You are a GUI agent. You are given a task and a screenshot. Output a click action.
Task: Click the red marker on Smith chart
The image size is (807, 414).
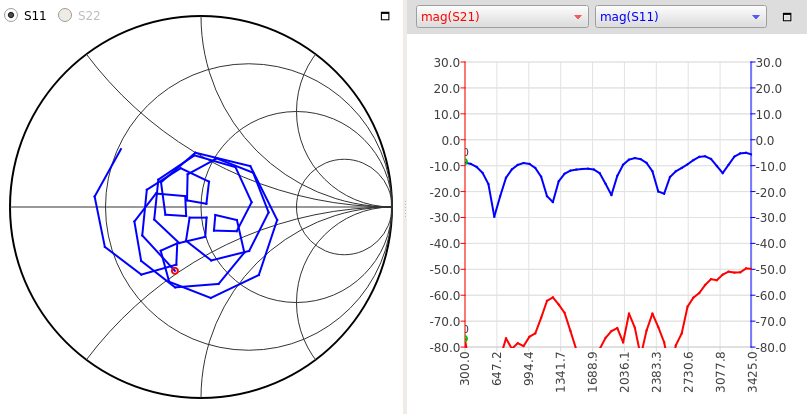click(175, 270)
